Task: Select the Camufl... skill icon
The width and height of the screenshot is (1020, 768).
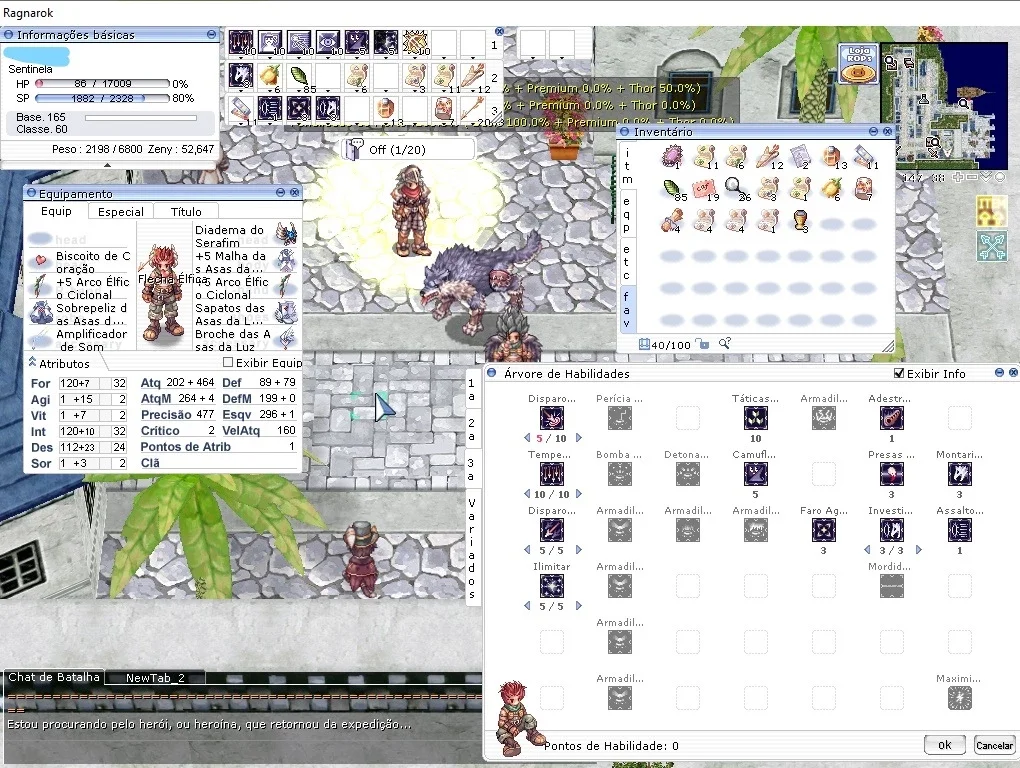Action: pos(755,474)
